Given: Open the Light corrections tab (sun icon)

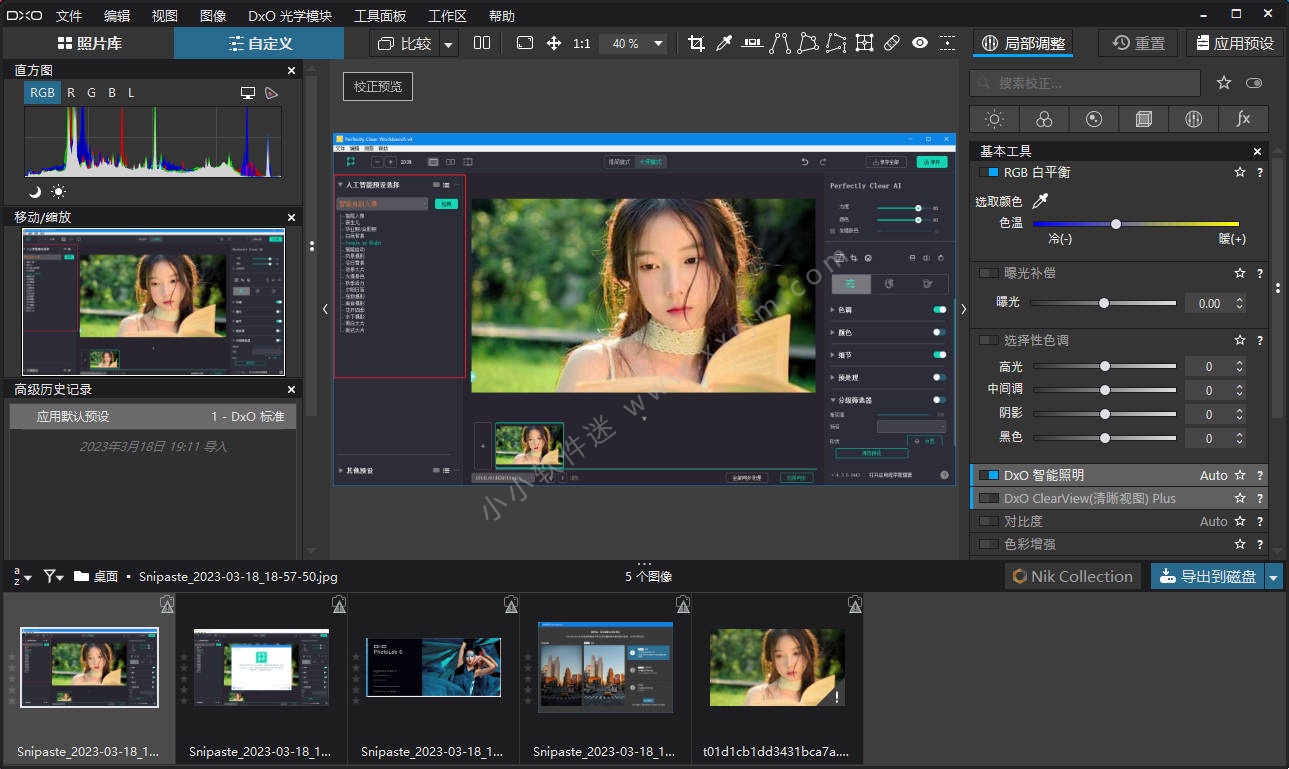Looking at the screenshot, I should [994, 119].
